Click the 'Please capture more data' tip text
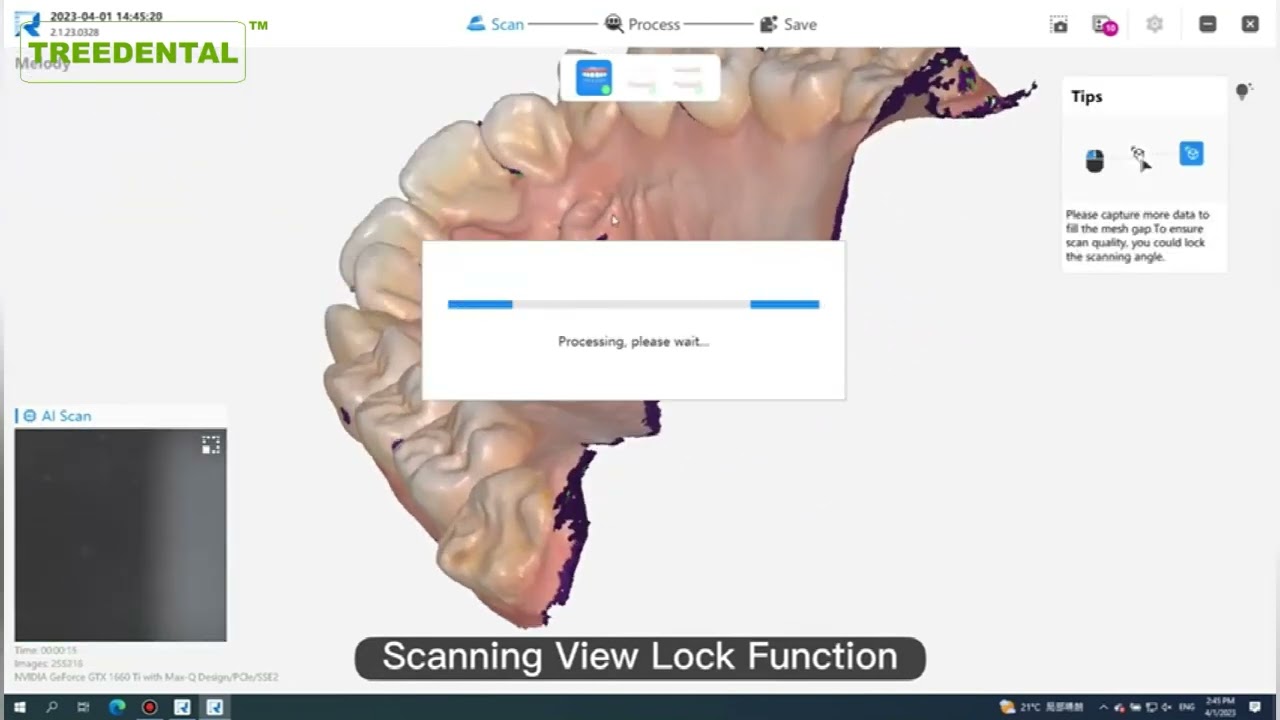 [x=1137, y=236]
